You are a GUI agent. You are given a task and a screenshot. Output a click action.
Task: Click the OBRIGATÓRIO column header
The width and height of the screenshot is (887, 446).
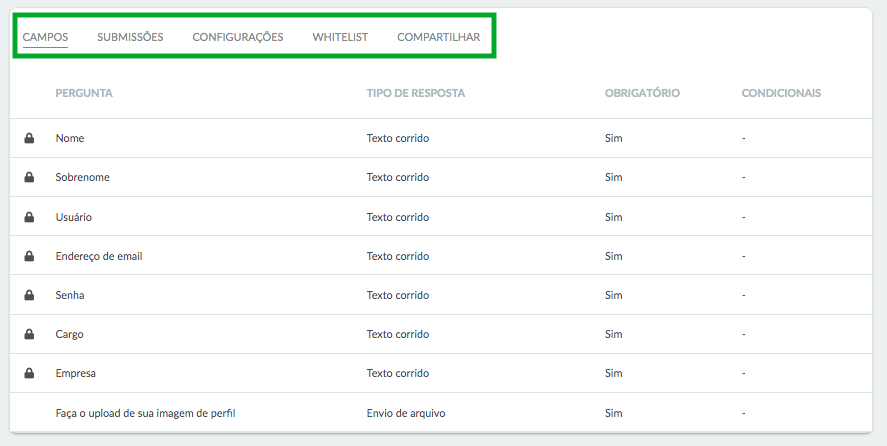642,93
